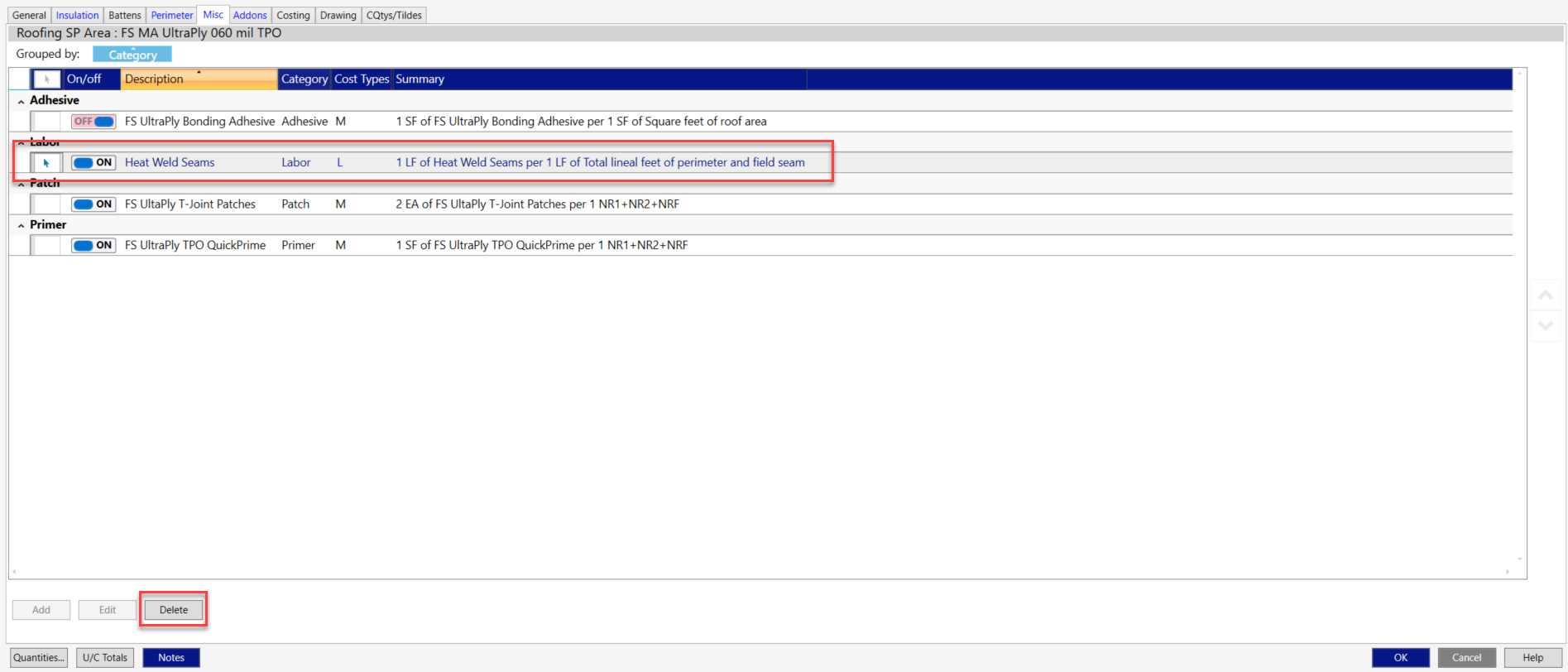The height and width of the screenshot is (672, 1568).
Task: Collapse the Patch group
Action: pyautogui.click(x=21, y=184)
